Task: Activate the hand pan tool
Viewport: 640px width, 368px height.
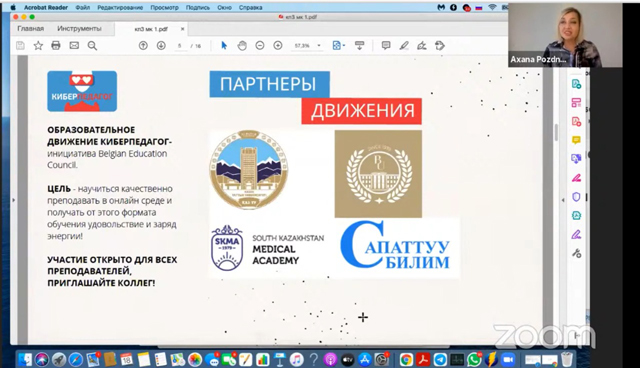Action: [x=242, y=45]
